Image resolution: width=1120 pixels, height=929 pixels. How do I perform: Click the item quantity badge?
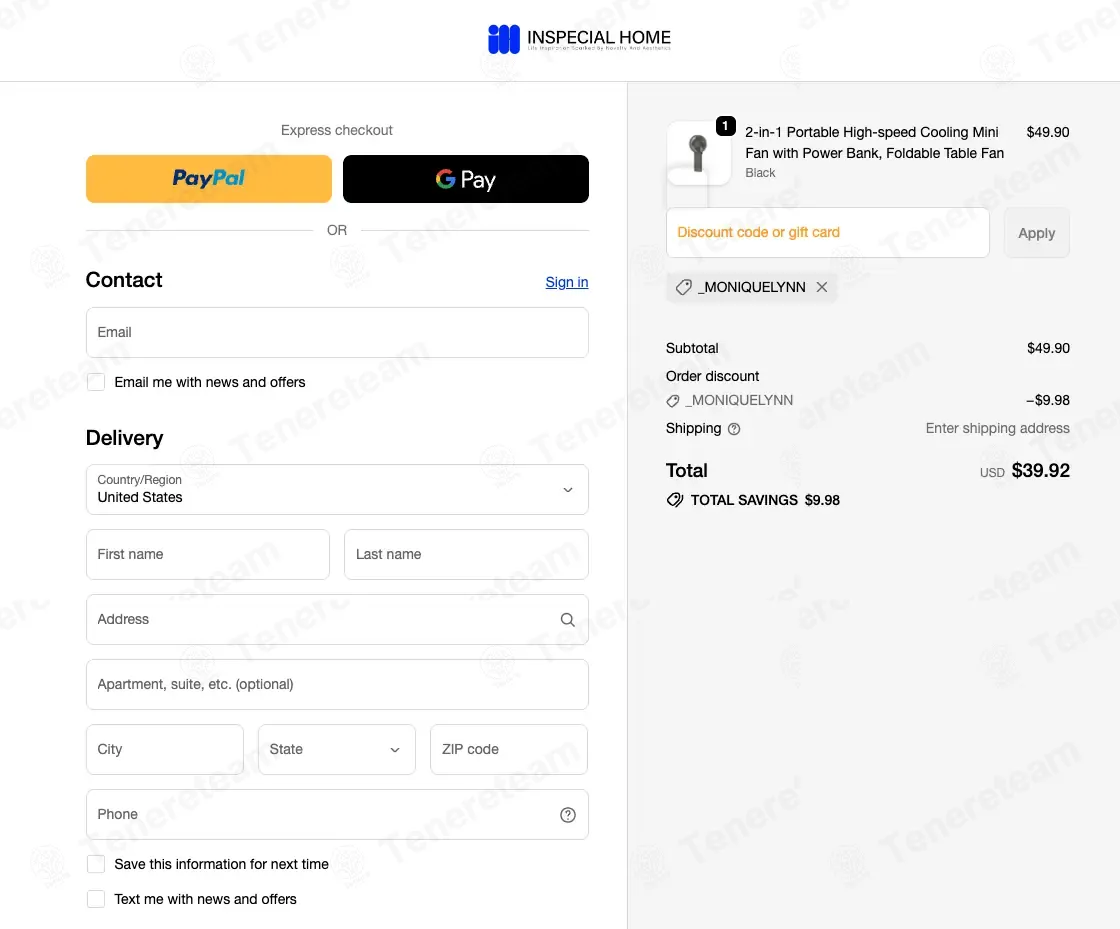[726, 126]
